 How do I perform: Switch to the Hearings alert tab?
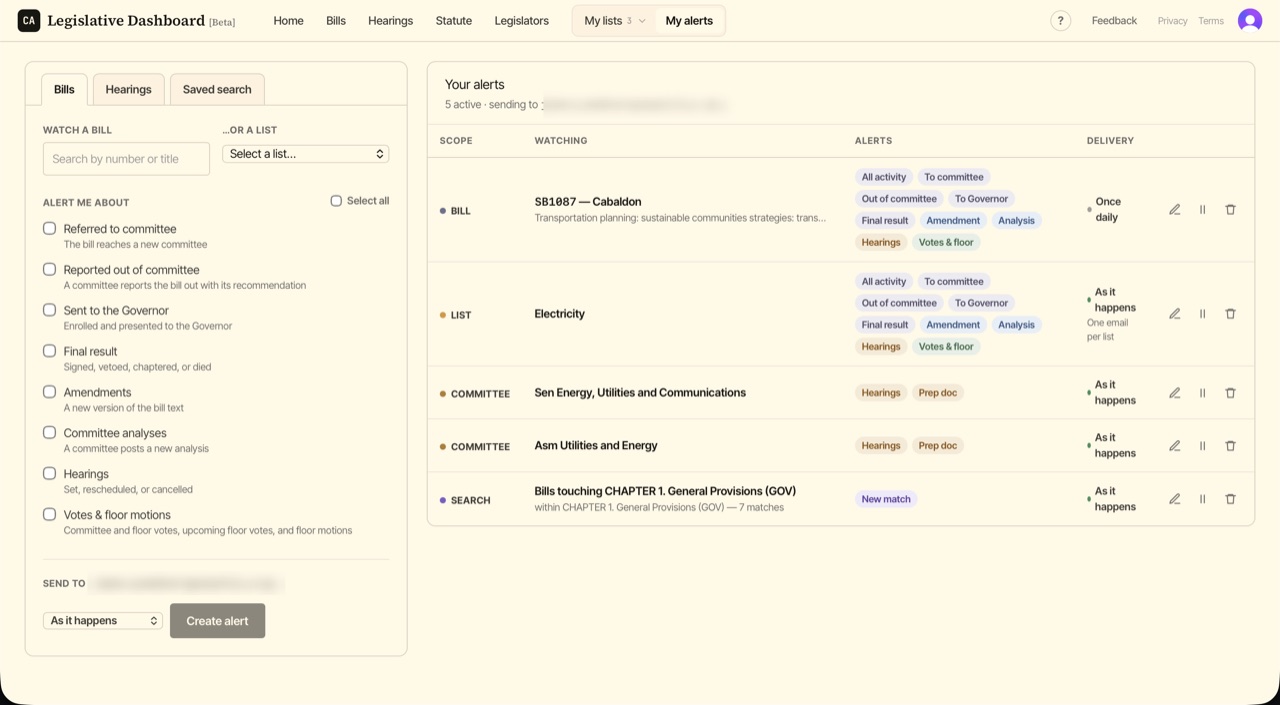pyautogui.click(x=128, y=89)
